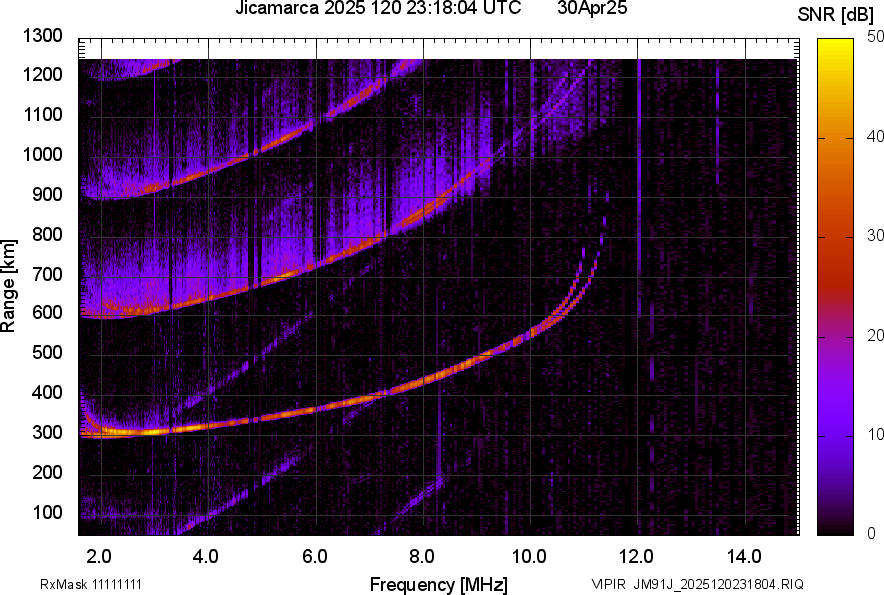
Task: Click the 800 range tick label
Action: pos(47,234)
